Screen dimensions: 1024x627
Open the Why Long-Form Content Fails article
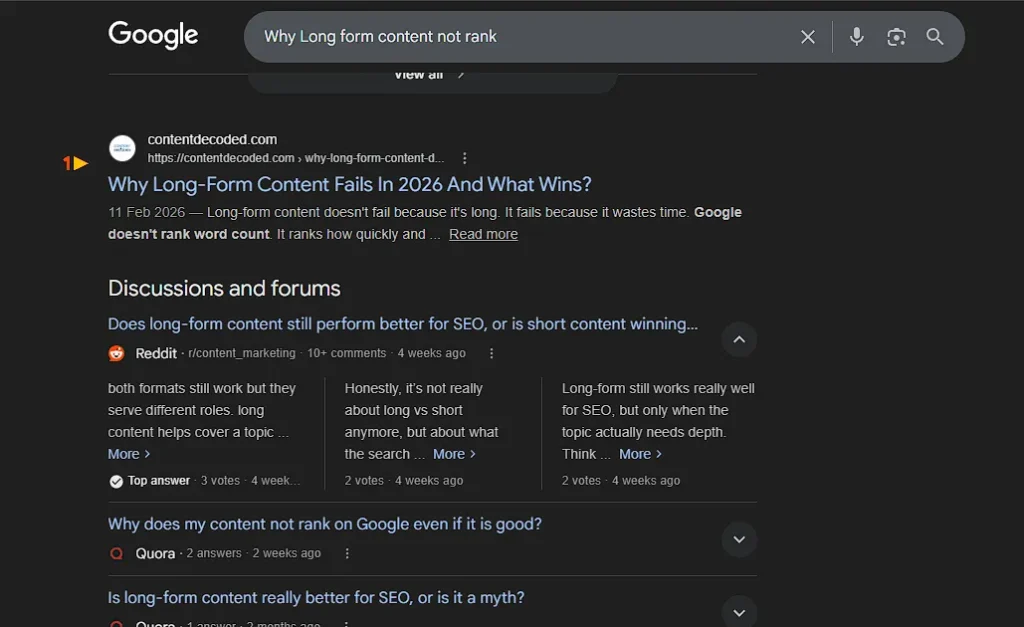[x=349, y=184]
